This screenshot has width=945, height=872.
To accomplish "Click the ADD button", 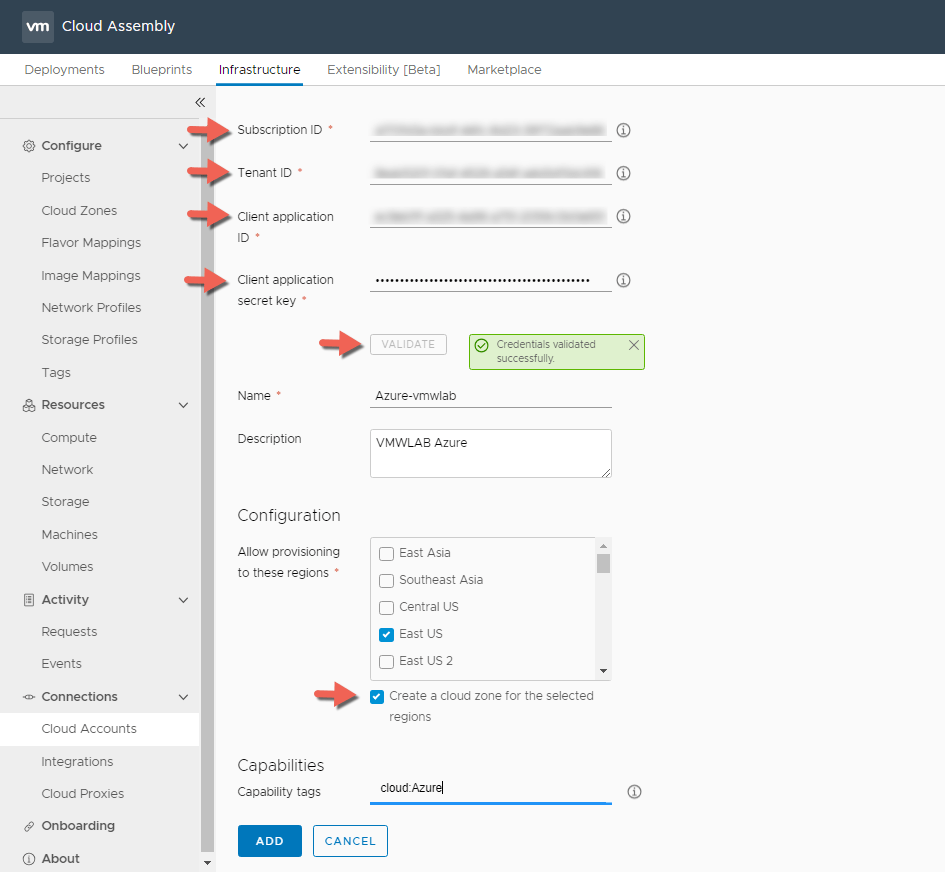I will click(269, 841).
